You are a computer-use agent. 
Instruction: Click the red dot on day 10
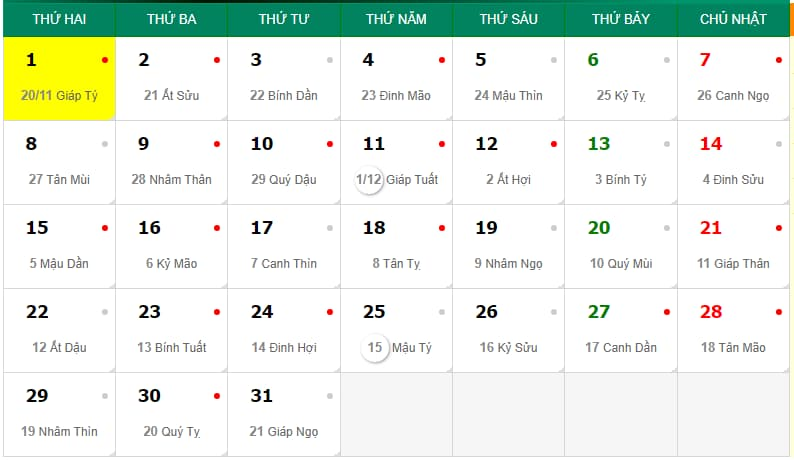click(x=330, y=144)
